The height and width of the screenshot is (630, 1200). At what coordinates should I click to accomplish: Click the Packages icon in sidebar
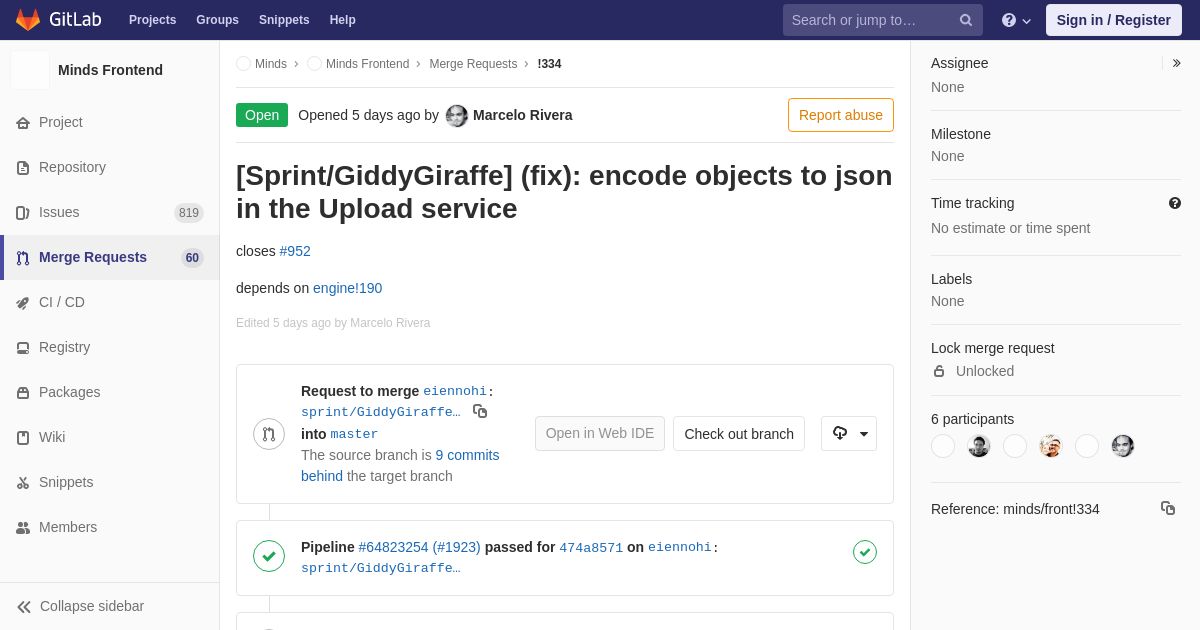coord(23,393)
